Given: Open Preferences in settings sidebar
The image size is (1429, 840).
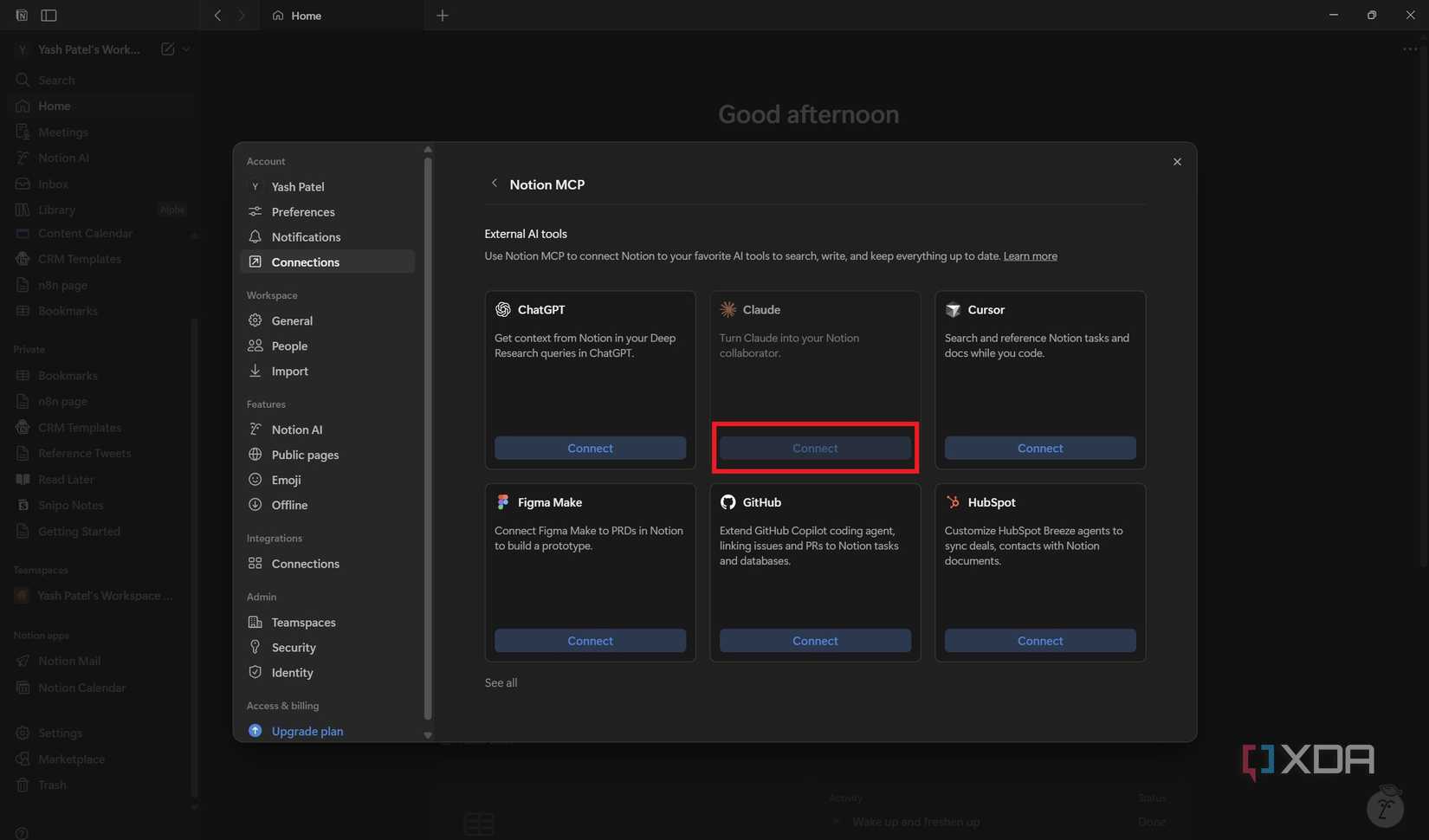Looking at the screenshot, I should click(x=302, y=211).
